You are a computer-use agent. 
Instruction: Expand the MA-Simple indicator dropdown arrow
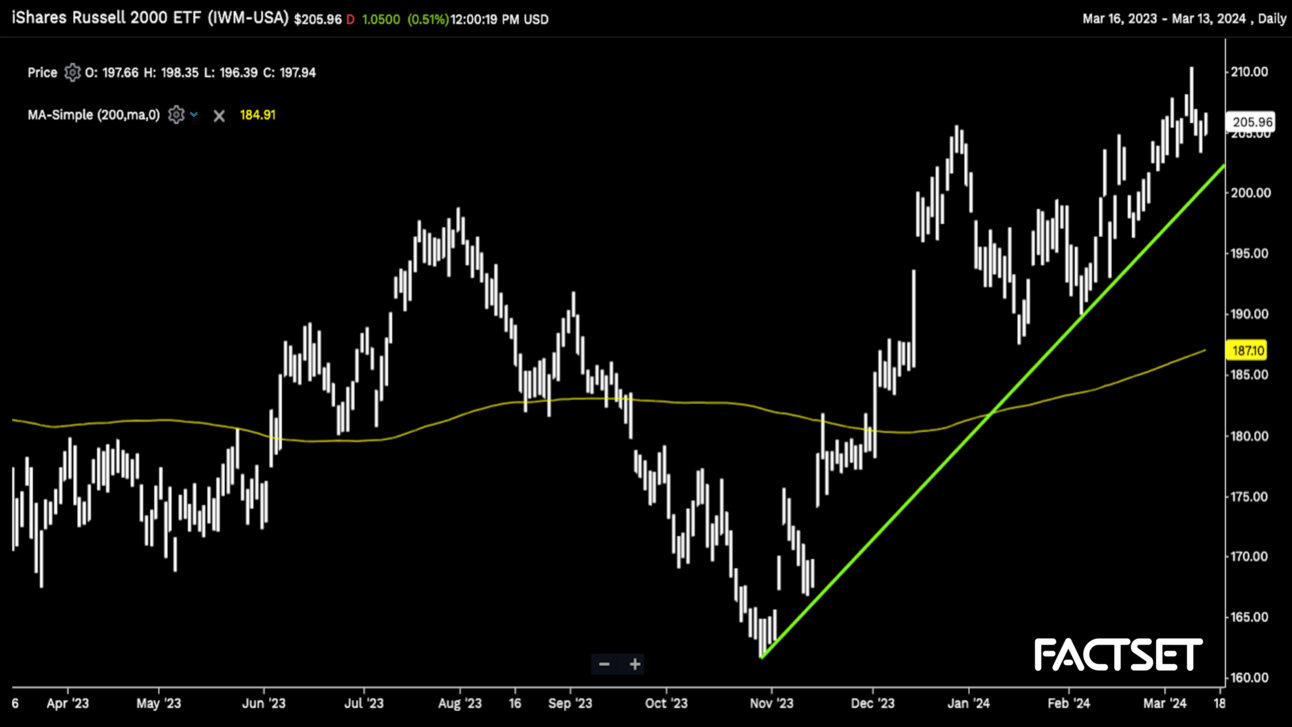[x=194, y=115]
